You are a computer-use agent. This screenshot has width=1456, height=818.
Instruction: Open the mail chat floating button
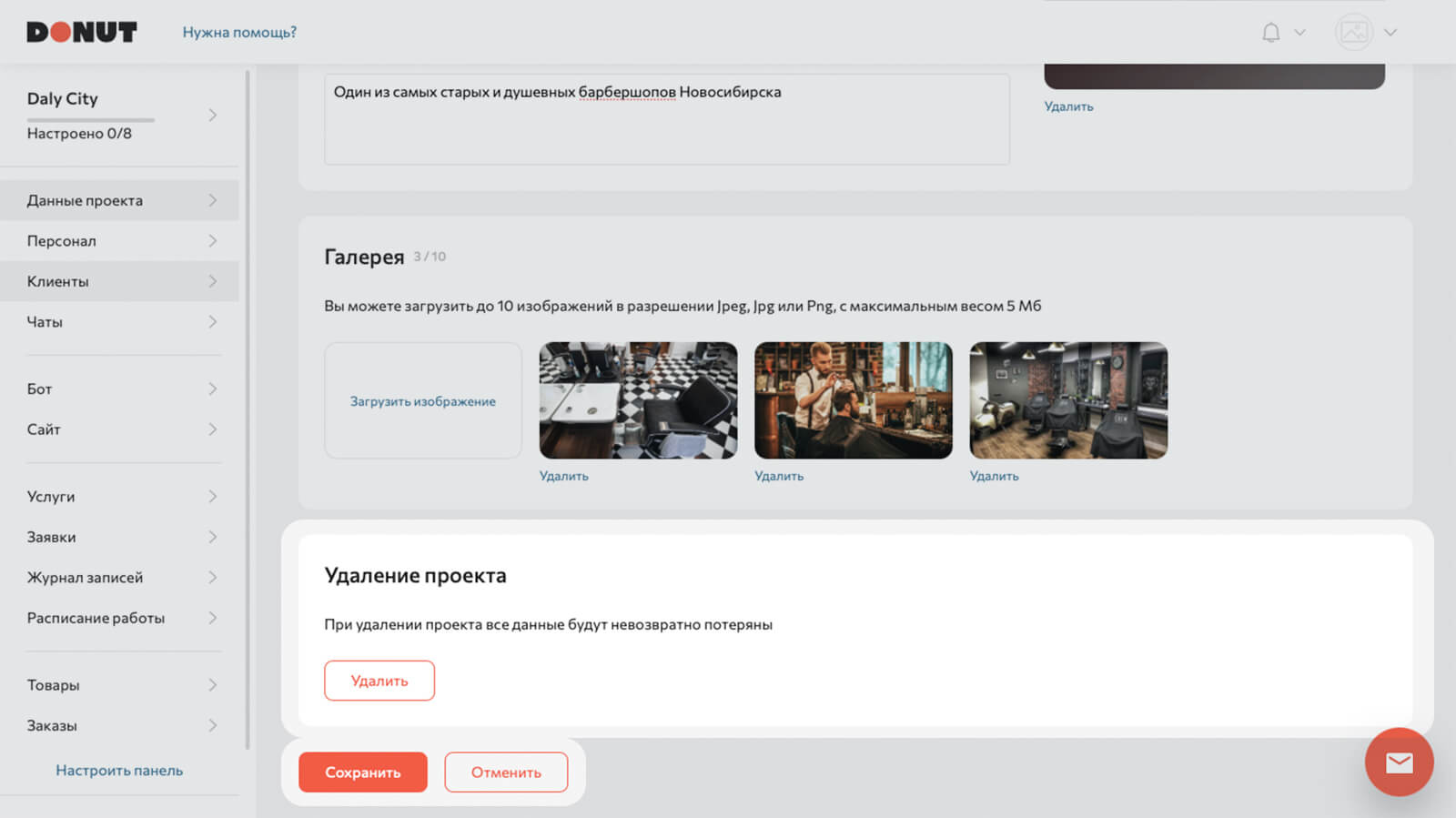point(1399,762)
